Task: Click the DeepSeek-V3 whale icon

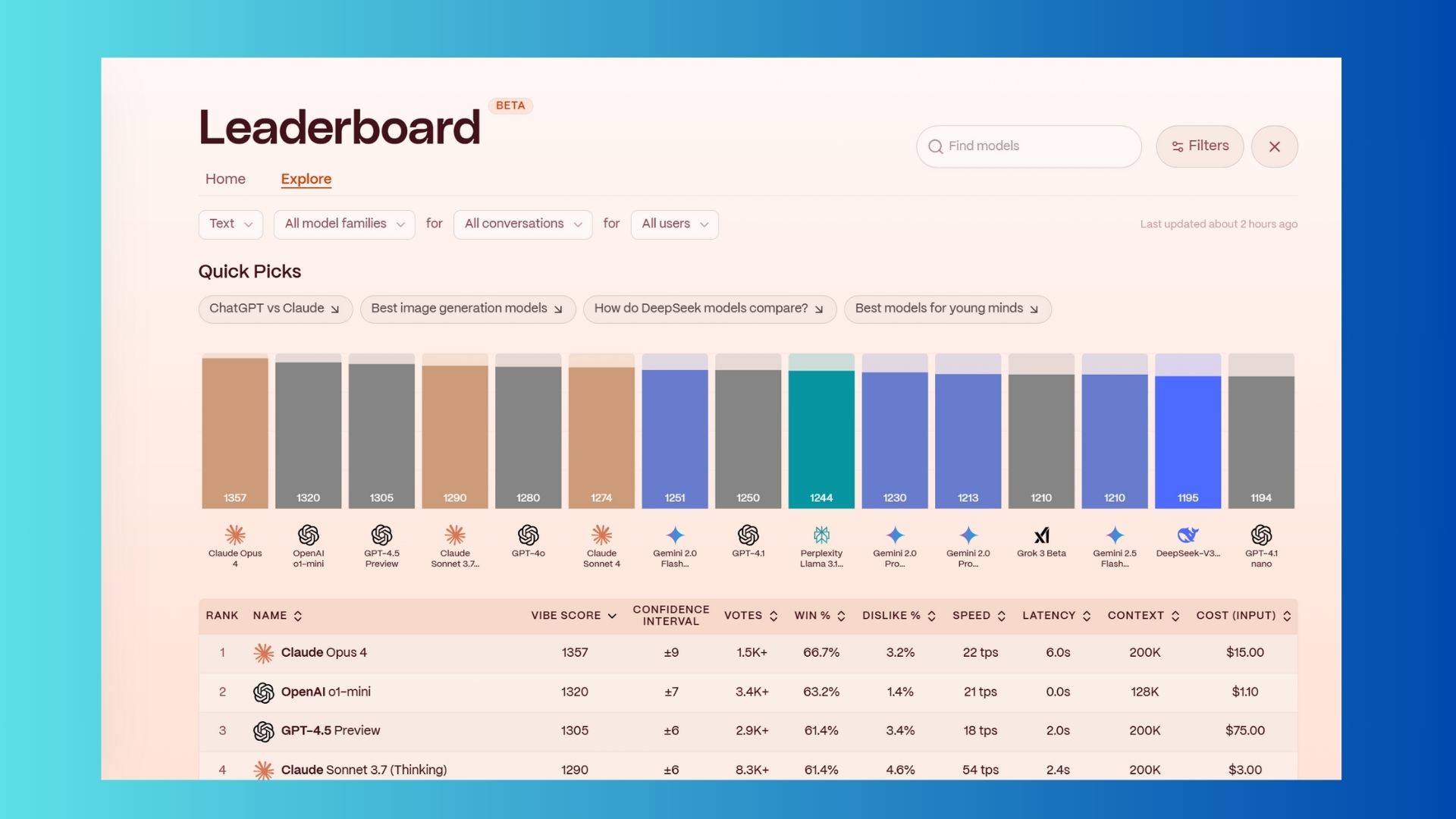Action: (x=1188, y=535)
